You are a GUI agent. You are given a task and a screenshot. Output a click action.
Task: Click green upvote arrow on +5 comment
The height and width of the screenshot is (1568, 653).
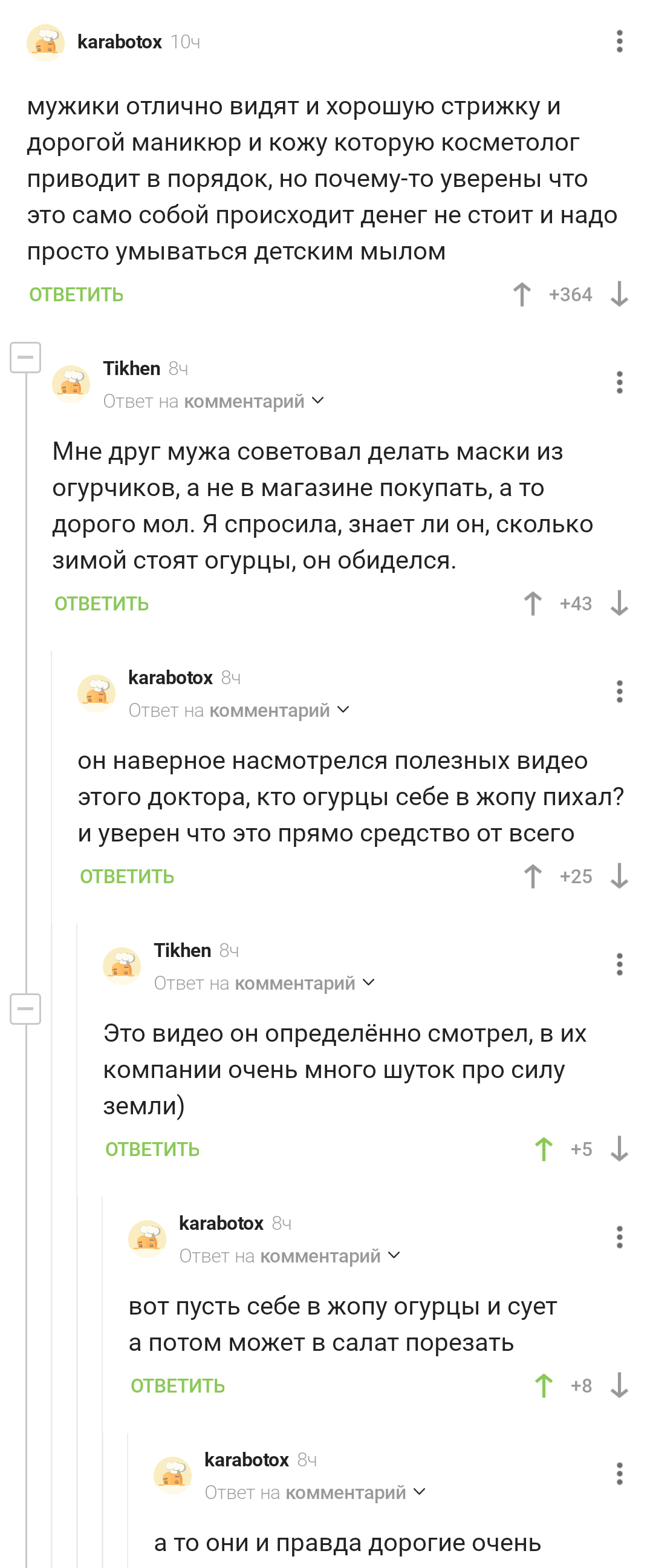point(544,1149)
